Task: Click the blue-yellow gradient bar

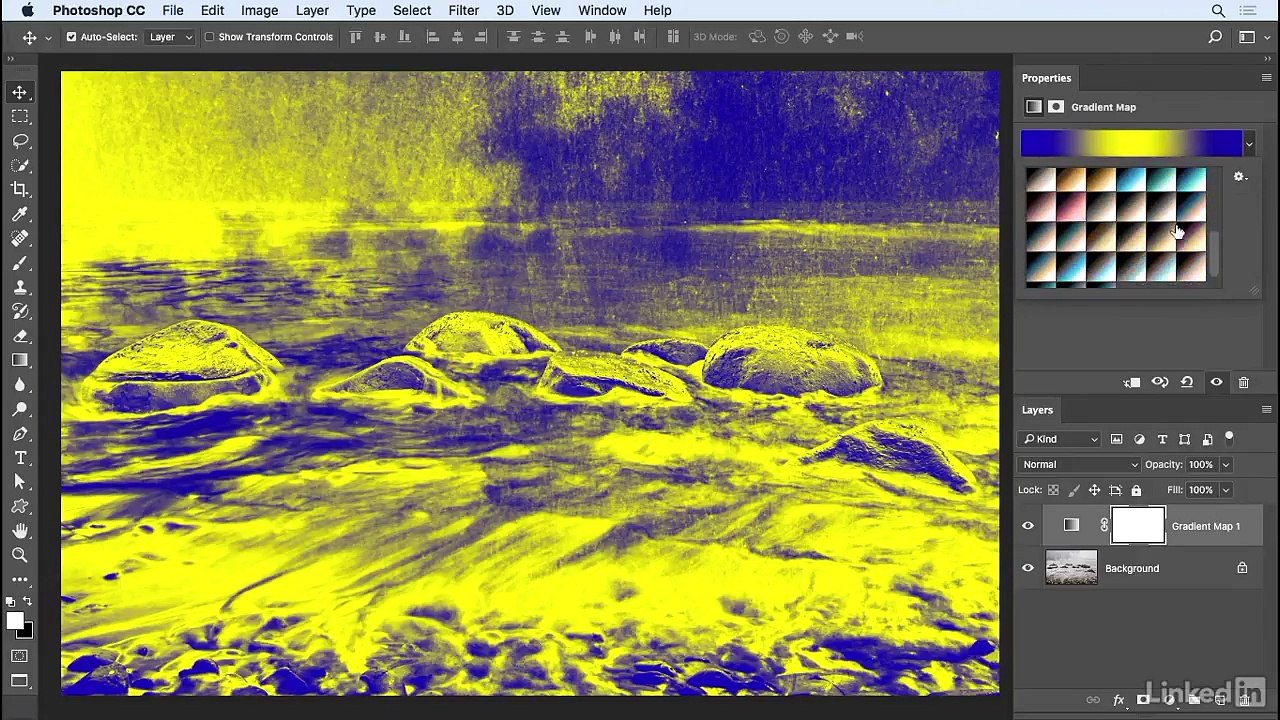Action: pos(1131,145)
